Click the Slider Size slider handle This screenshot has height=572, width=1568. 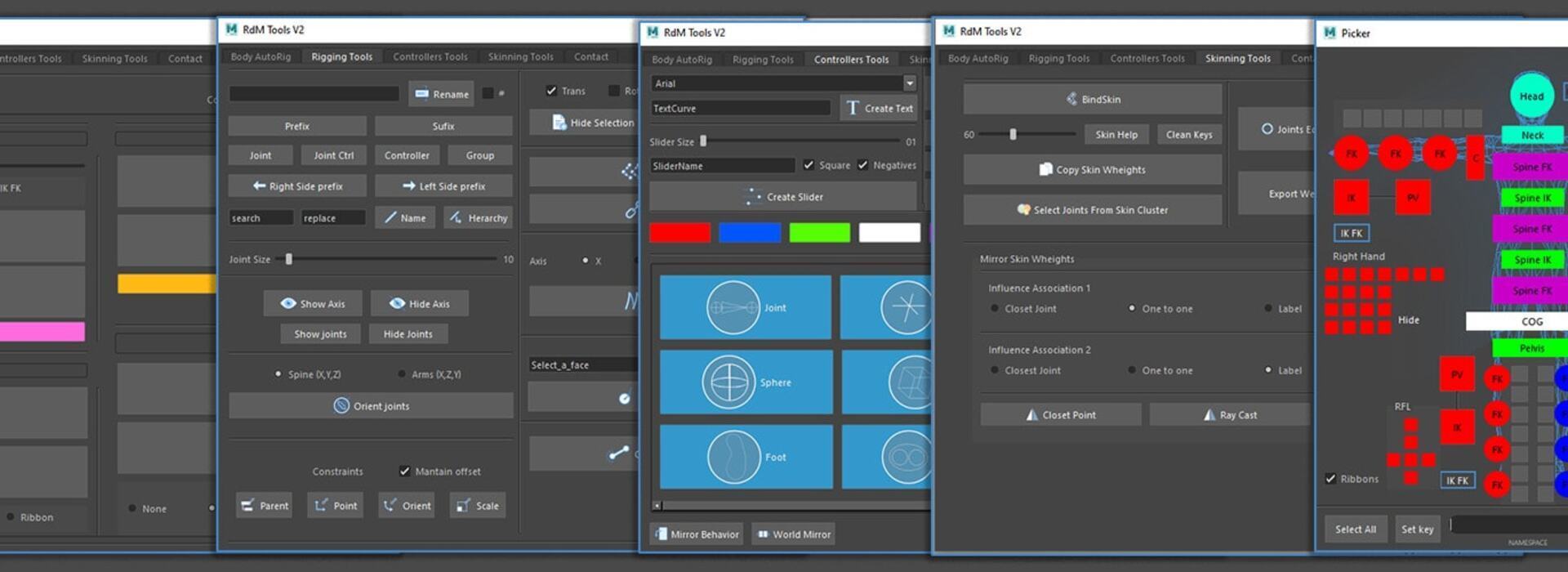click(x=703, y=141)
